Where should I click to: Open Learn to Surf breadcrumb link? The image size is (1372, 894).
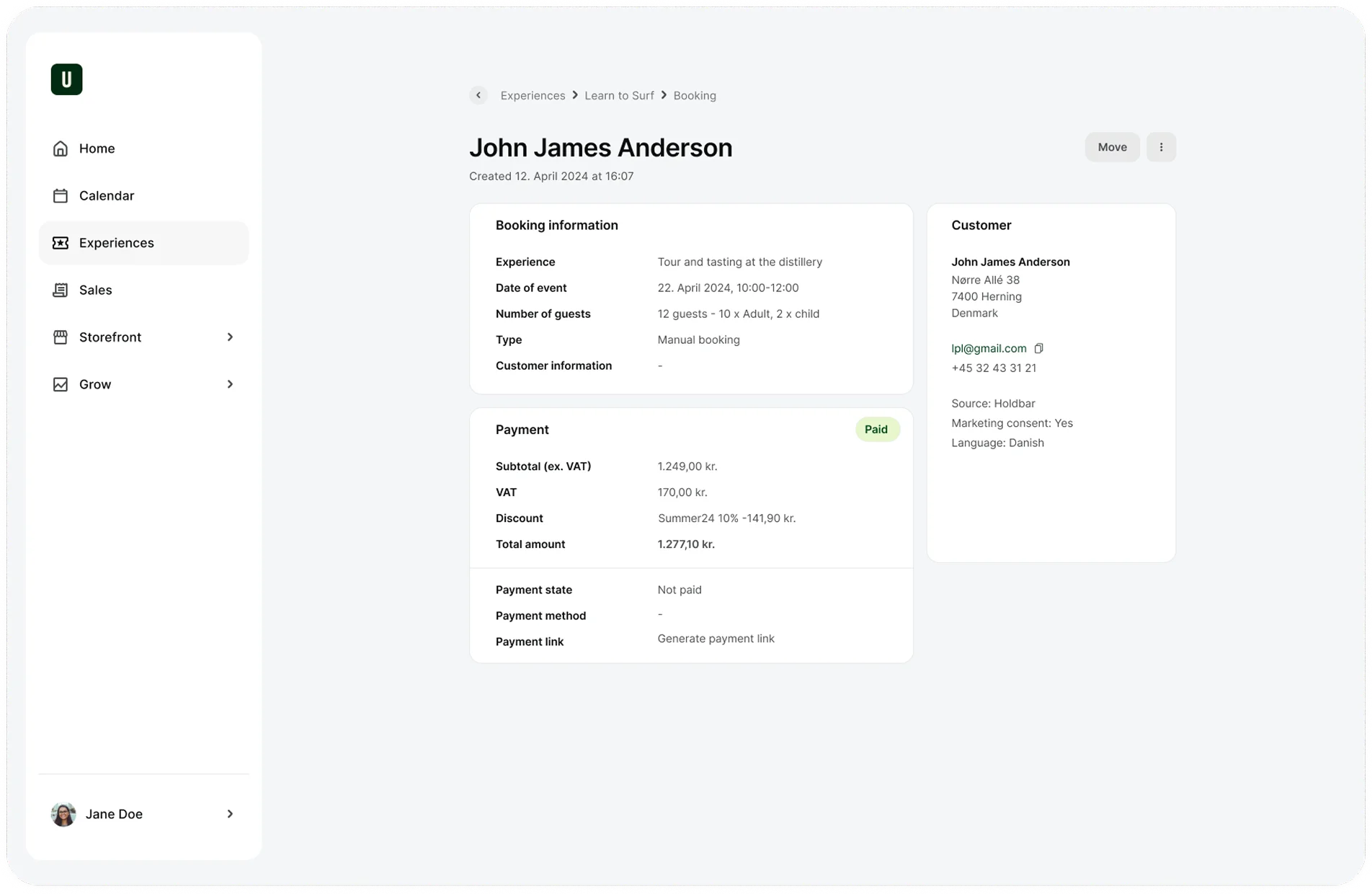[618, 95]
